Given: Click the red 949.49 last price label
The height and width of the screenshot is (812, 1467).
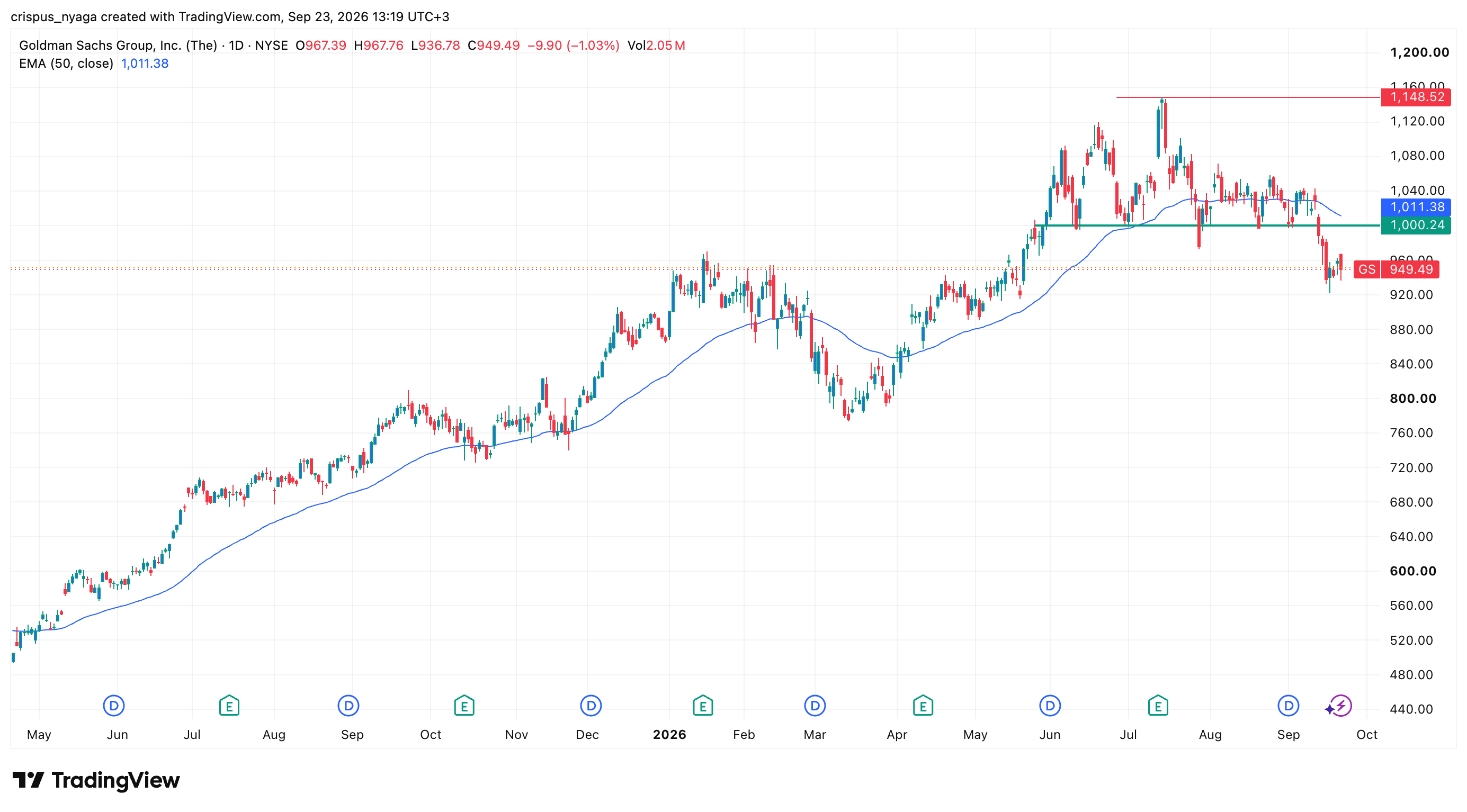Looking at the screenshot, I should pyautogui.click(x=1411, y=269).
